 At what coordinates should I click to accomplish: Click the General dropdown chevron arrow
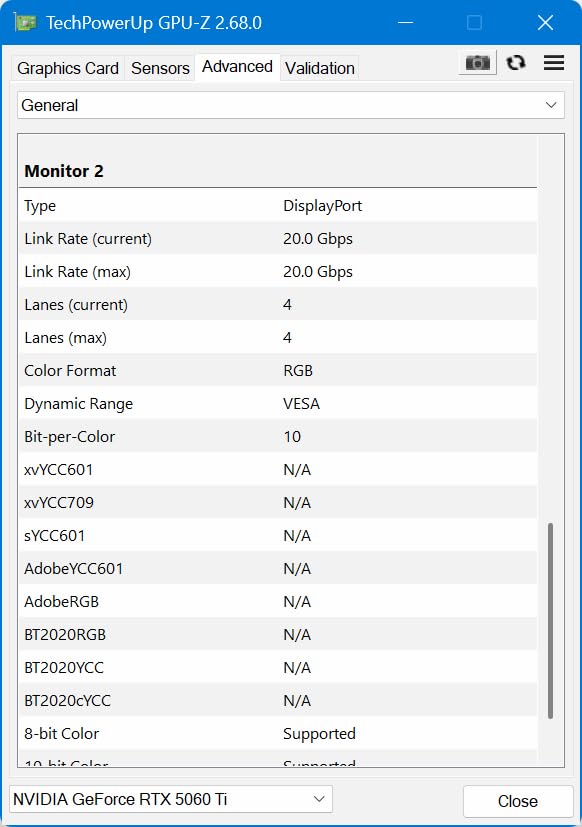tap(551, 105)
